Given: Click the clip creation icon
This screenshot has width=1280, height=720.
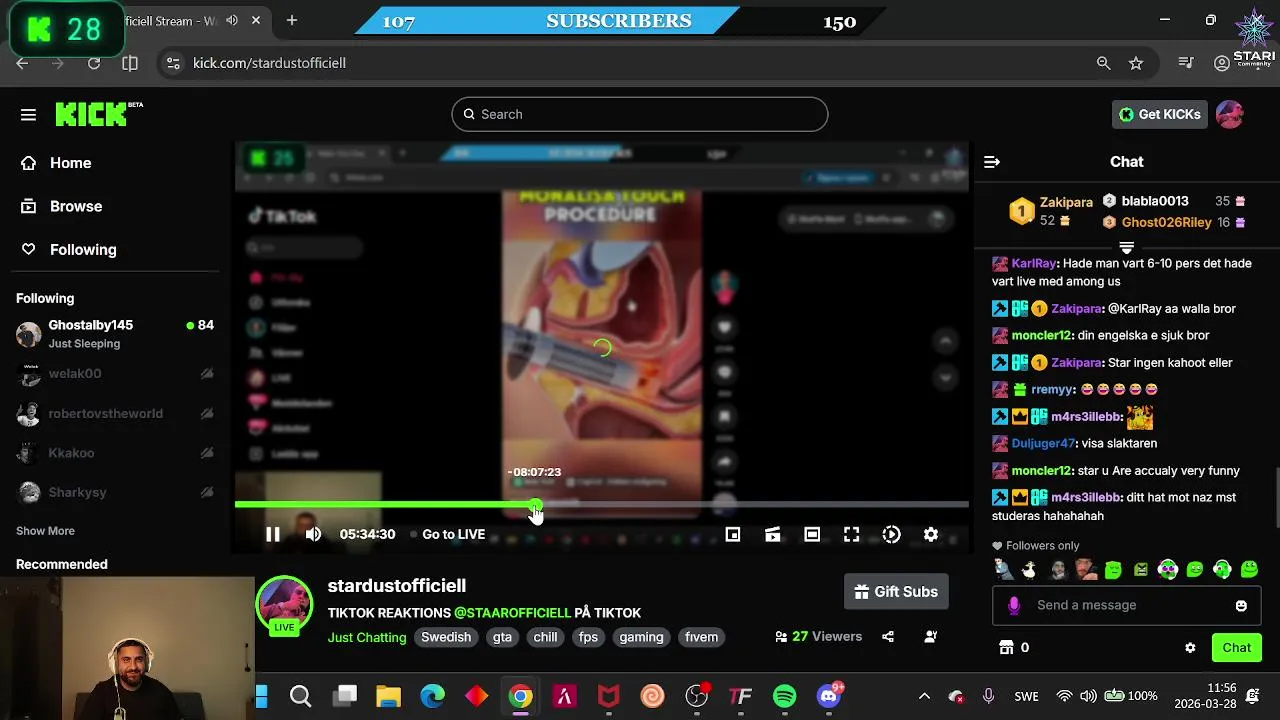Looking at the screenshot, I should [x=772, y=535].
